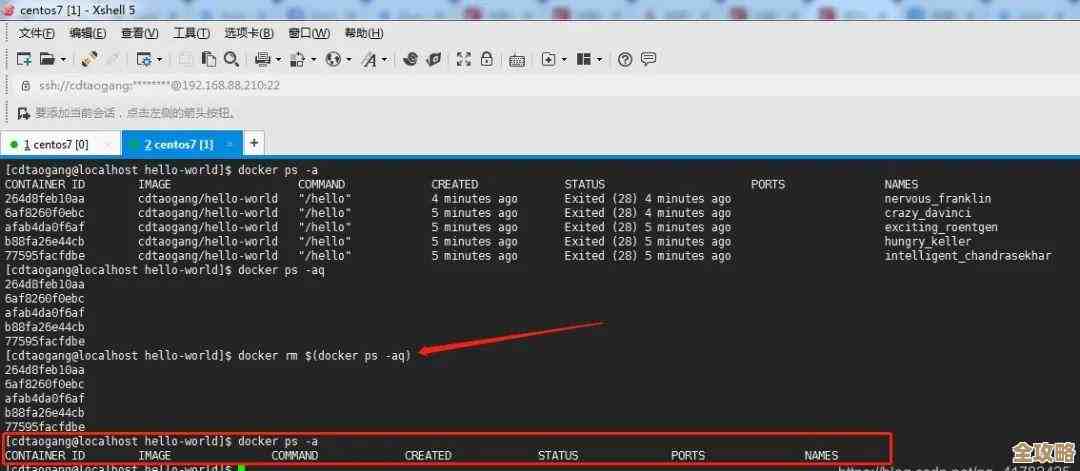This screenshot has width=1080, height=471.
Task: Click the Font icon
Action: (369, 60)
